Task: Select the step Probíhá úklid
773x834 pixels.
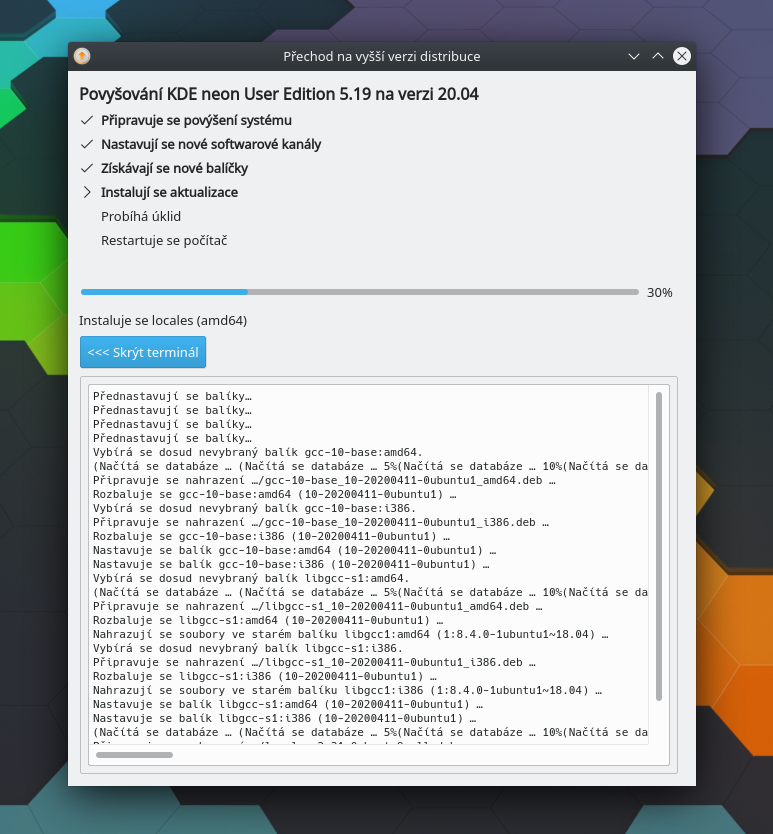Action: click(141, 216)
